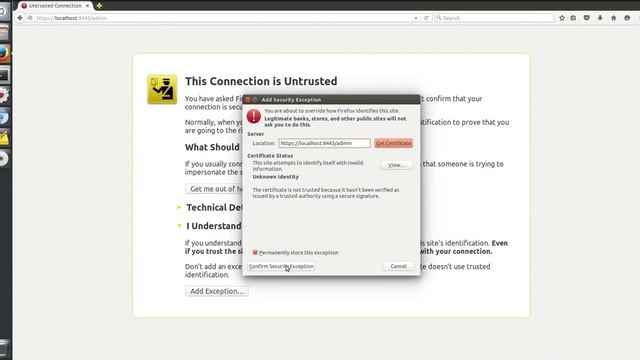The image size is (640, 360).
Task: Click the Unknown Identity label
Action: click(276, 177)
